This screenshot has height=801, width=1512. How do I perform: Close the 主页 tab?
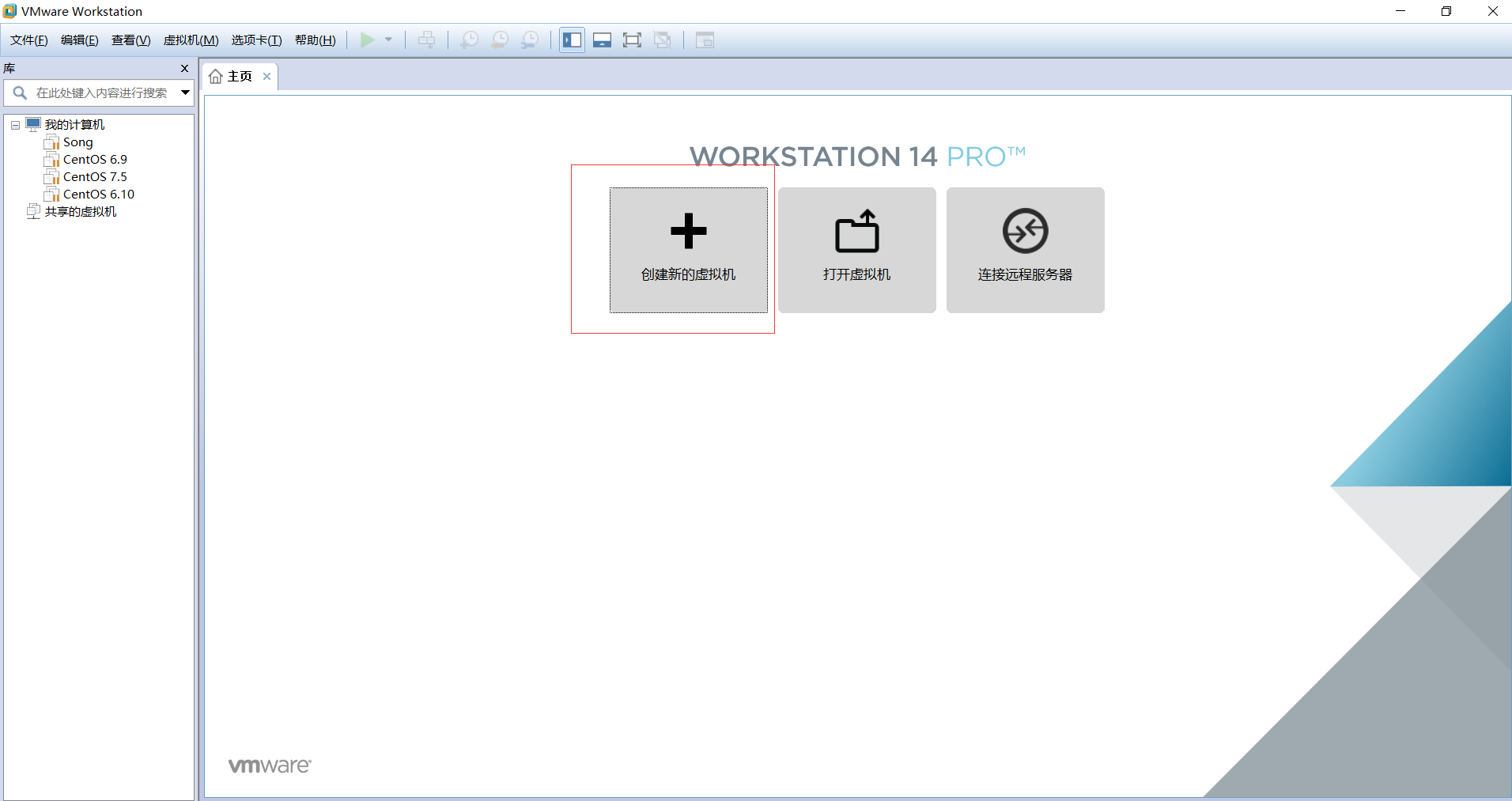coord(267,77)
